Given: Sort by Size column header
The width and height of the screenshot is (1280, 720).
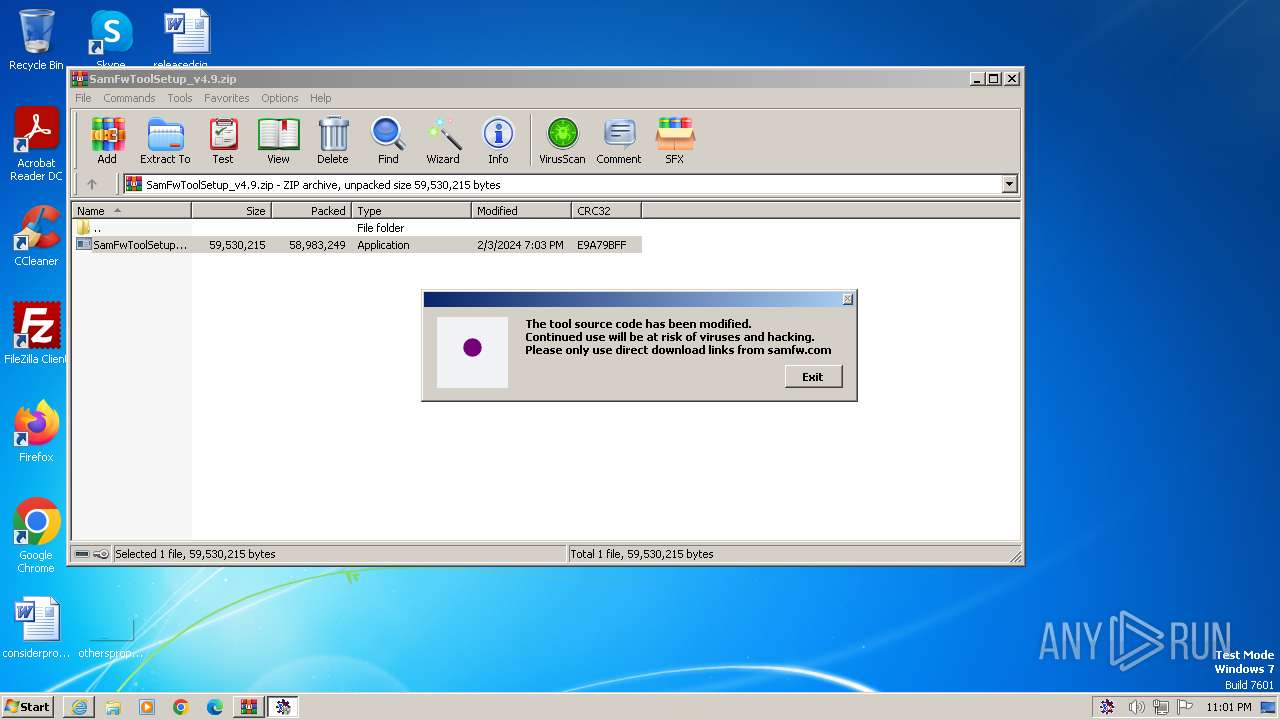Looking at the screenshot, I should [x=231, y=211].
